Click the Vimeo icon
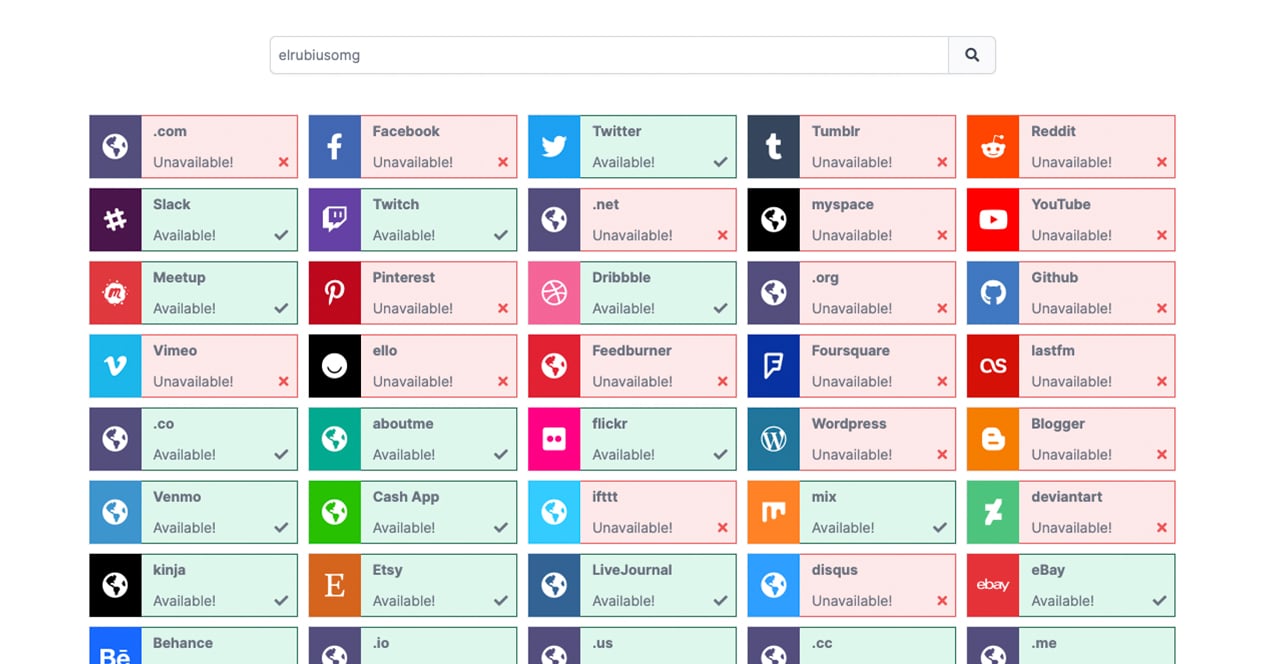 pos(115,365)
